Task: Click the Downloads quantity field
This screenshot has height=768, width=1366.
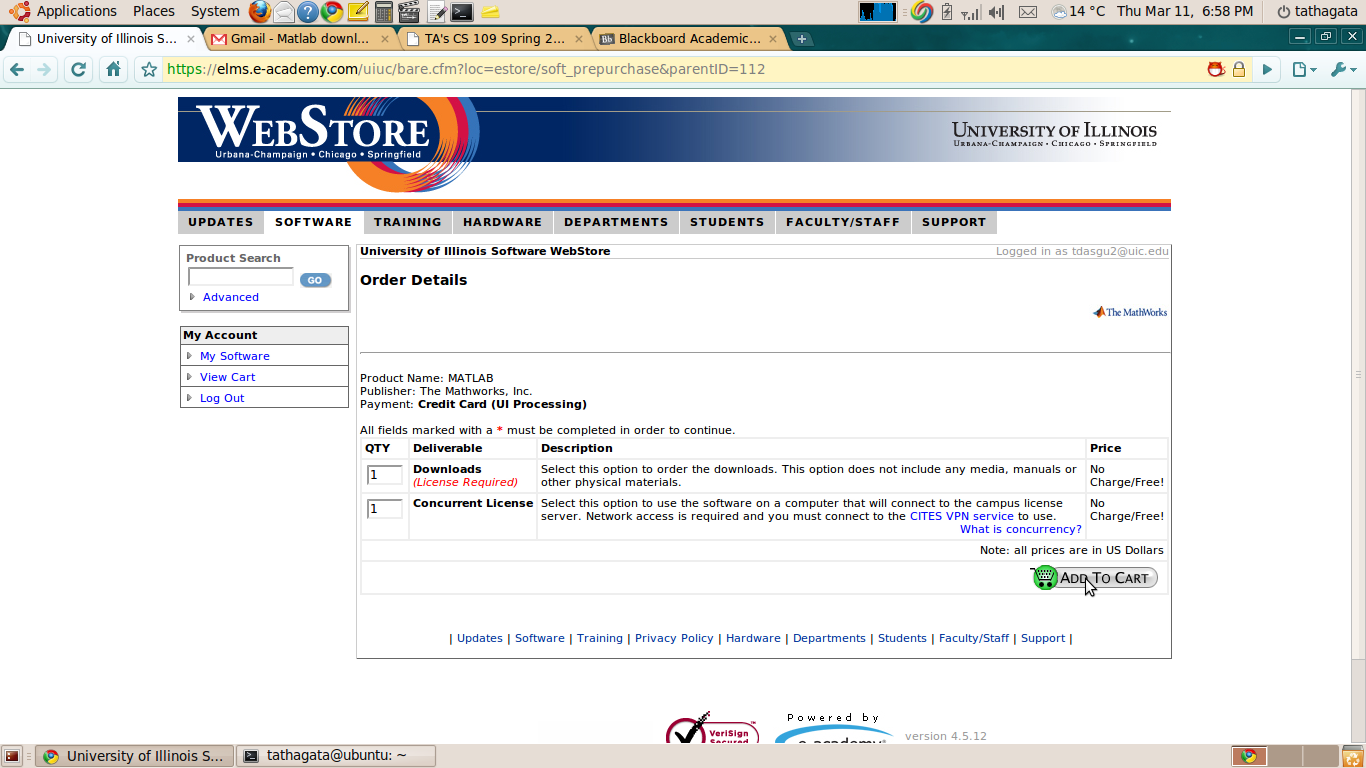Action: (385, 475)
